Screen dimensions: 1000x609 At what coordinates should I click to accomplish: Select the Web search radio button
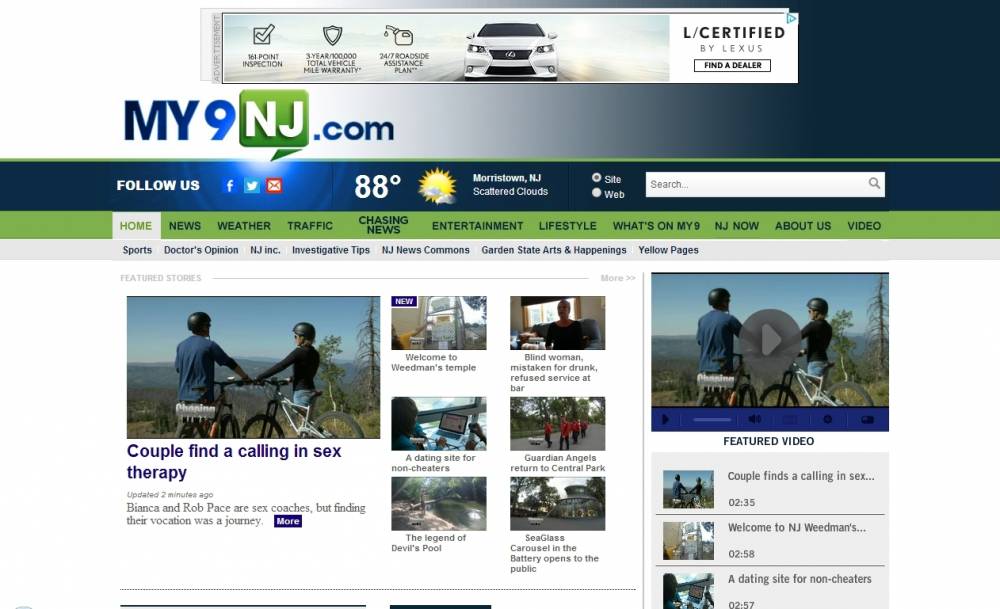597,194
